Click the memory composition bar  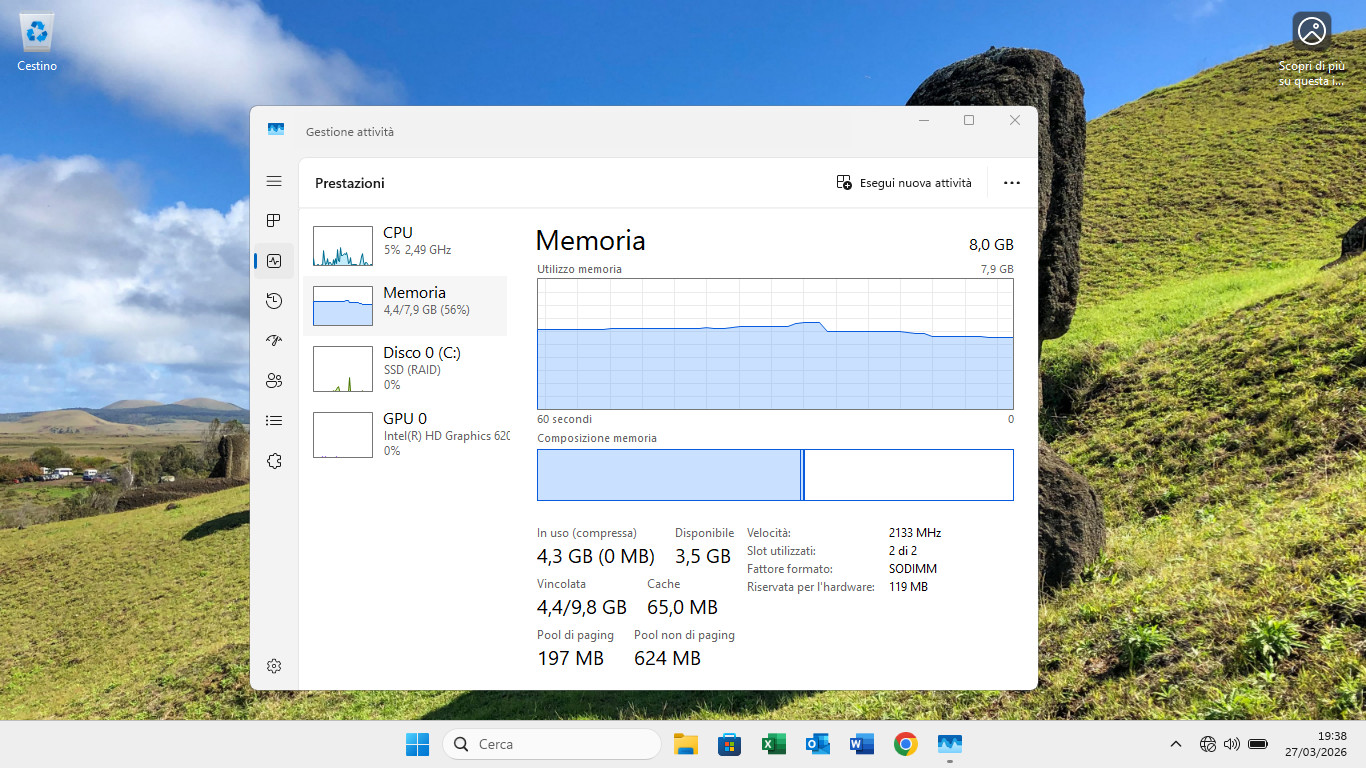coord(775,475)
